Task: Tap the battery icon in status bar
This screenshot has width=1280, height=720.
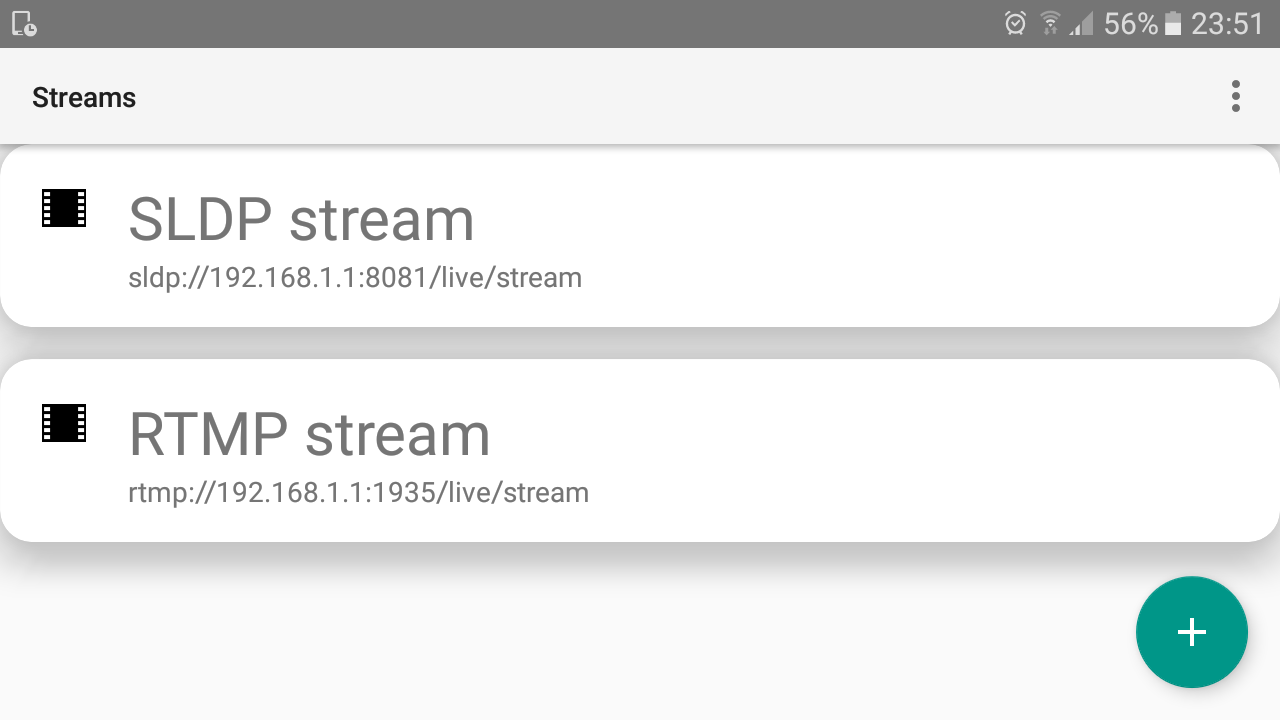Action: coord(1173,23)
